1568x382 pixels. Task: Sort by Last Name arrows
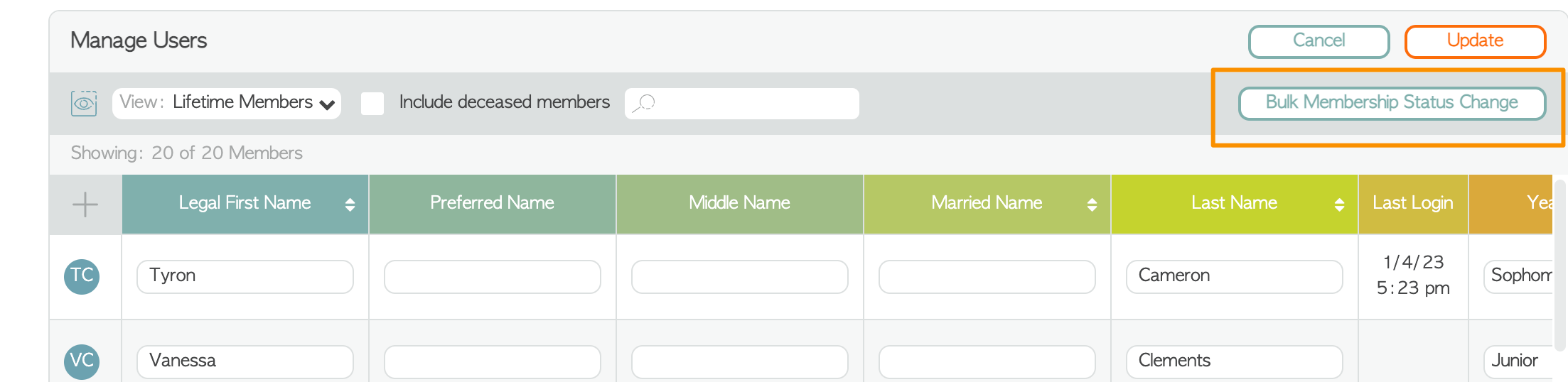point(1339,204)
